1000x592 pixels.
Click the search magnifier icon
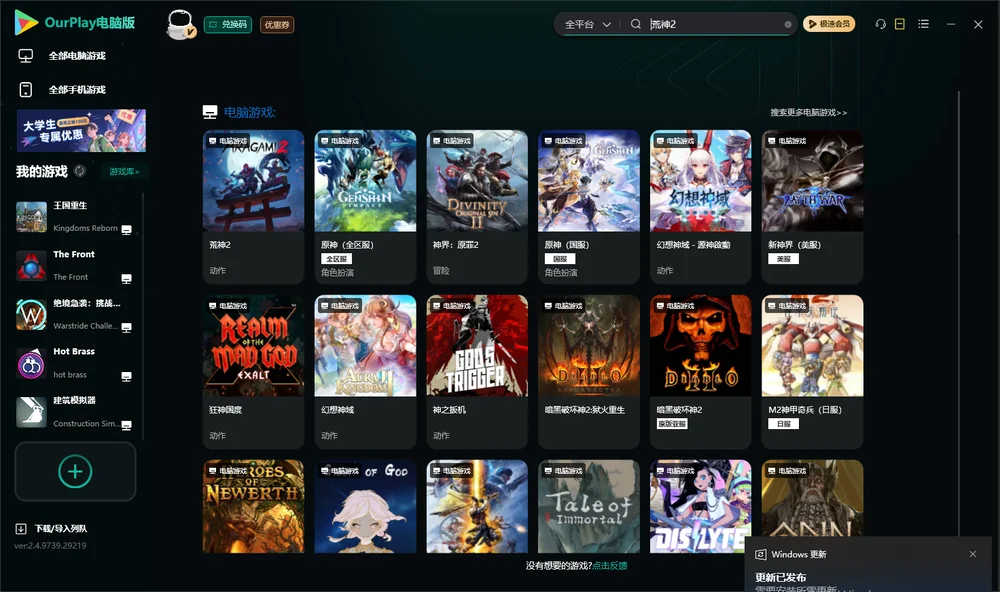coord(636,24)
